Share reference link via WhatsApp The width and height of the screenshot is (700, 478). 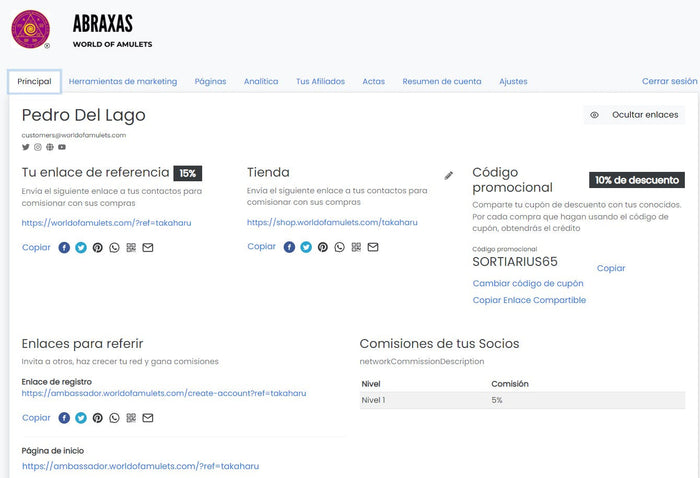[x=114, y=247]
